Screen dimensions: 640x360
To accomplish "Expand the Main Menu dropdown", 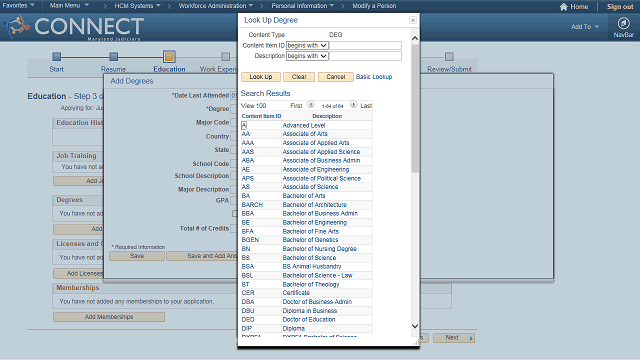I will point(69,6).
